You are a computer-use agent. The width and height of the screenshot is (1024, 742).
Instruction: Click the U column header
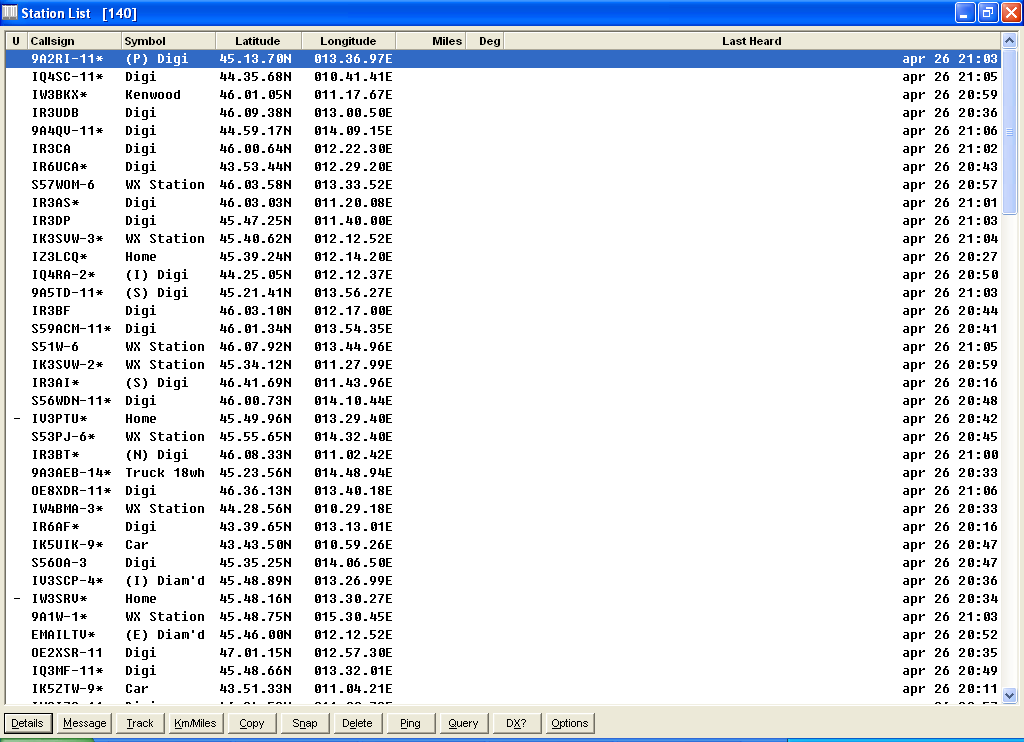tap(16, 41)
